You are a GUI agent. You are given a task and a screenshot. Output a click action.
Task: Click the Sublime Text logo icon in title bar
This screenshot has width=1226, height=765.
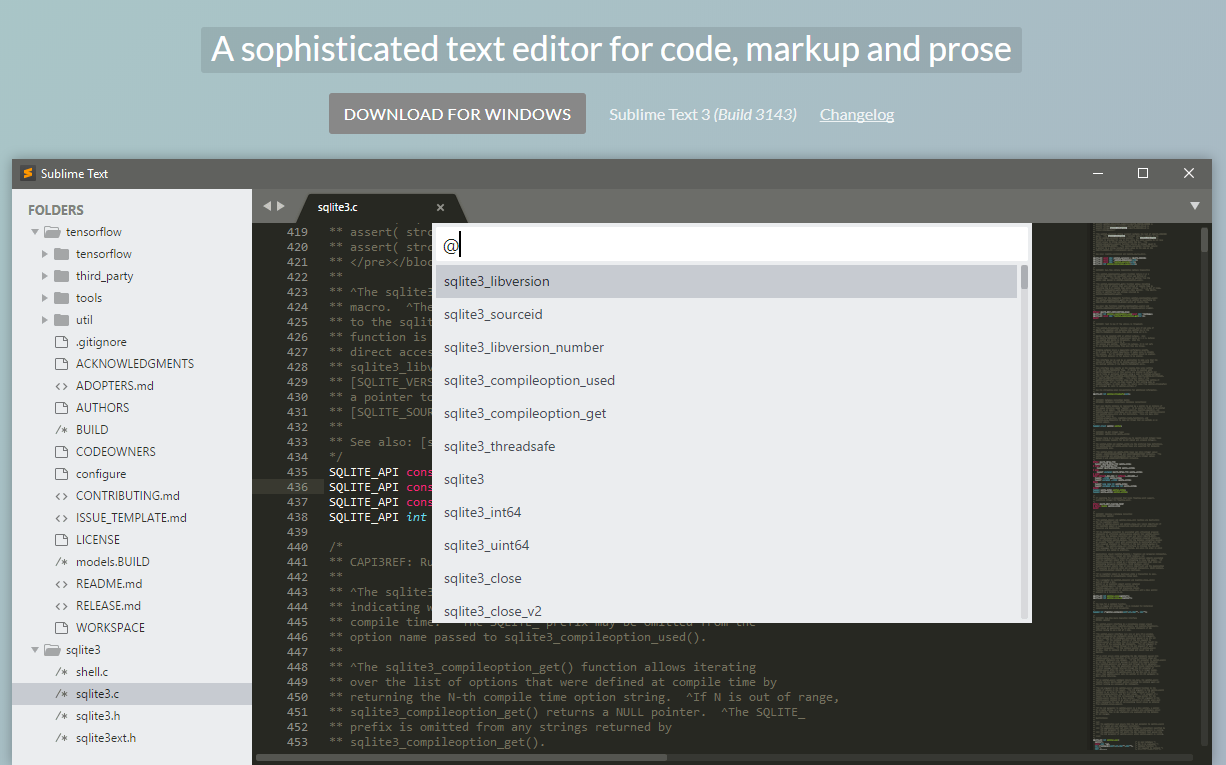(28, 173)
